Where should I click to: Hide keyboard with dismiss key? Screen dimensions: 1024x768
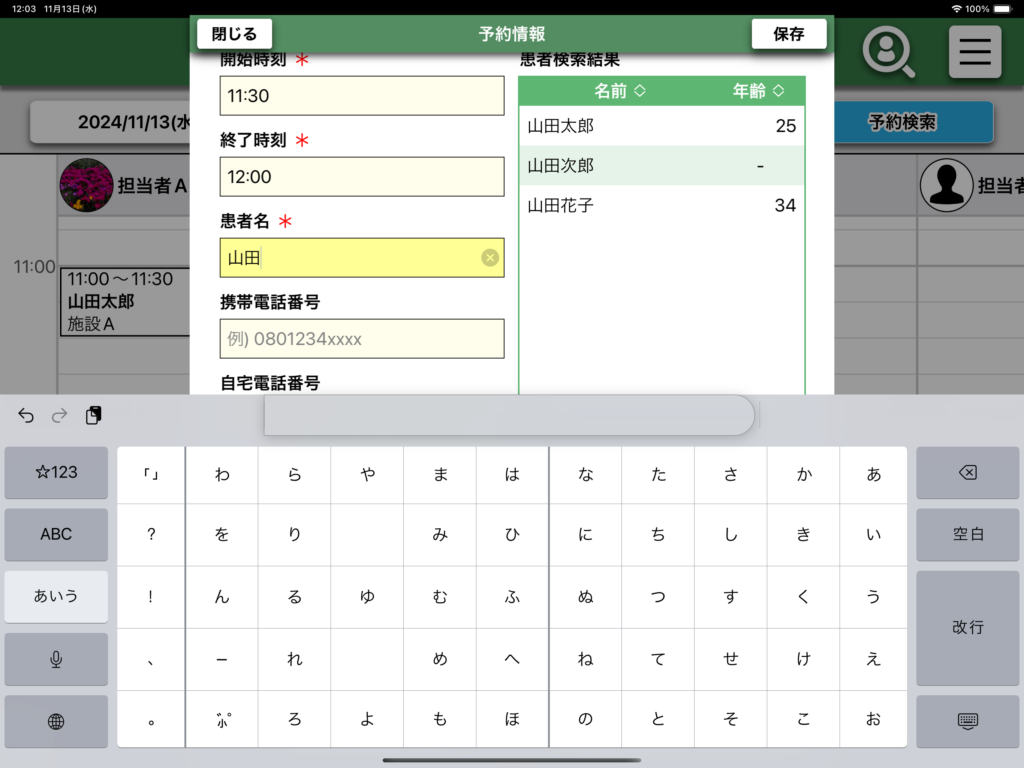[x=967, y=721]
